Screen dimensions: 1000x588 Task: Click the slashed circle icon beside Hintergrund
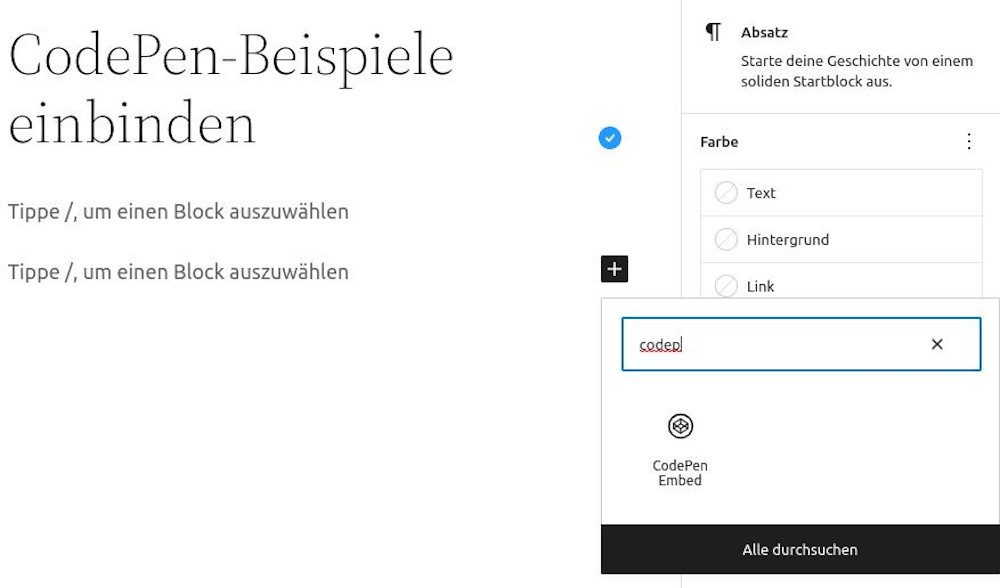point(726,239)
